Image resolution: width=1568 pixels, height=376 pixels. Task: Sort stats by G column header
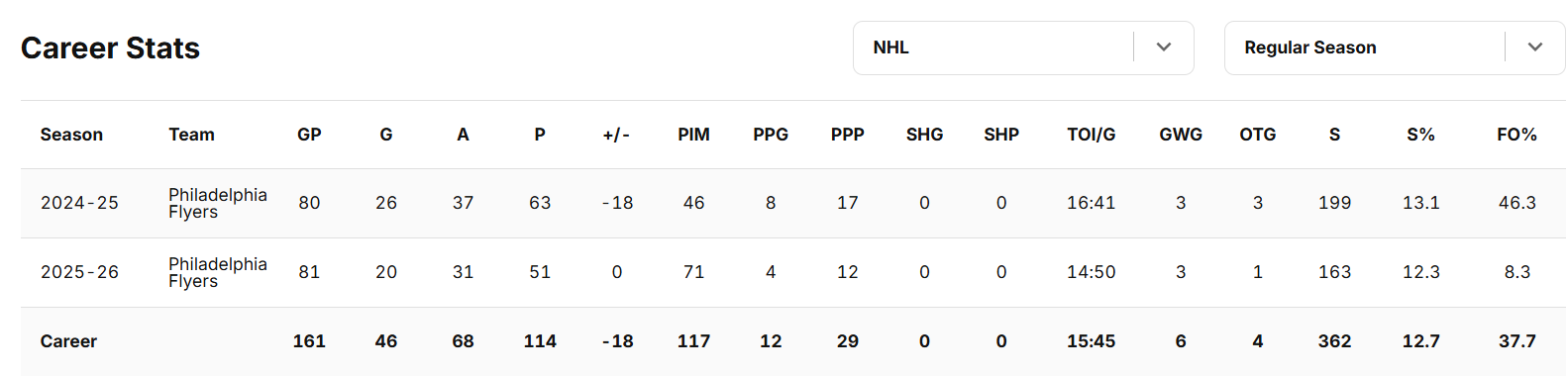[x=386, y=135]
